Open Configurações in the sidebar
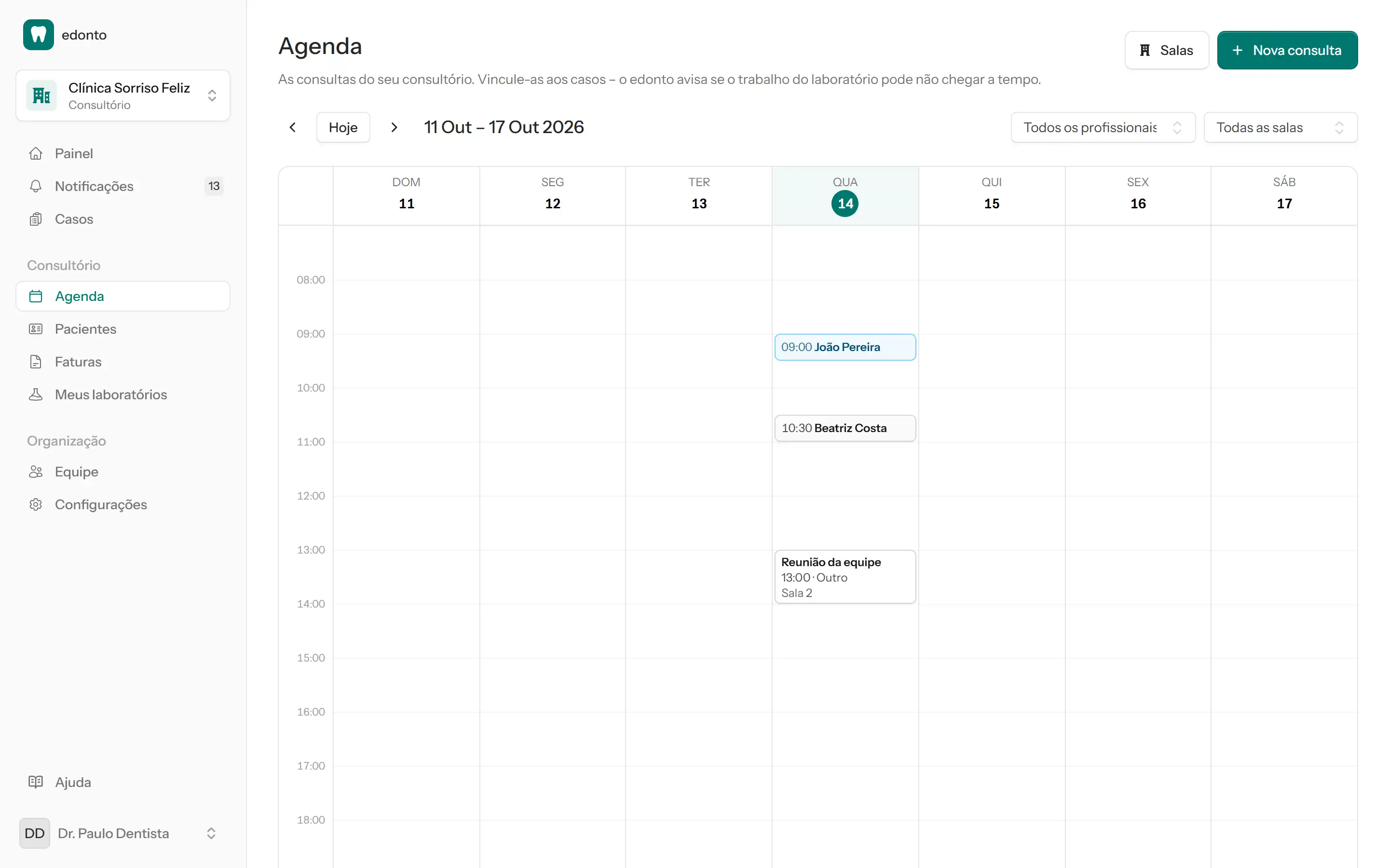 (123, 504)
